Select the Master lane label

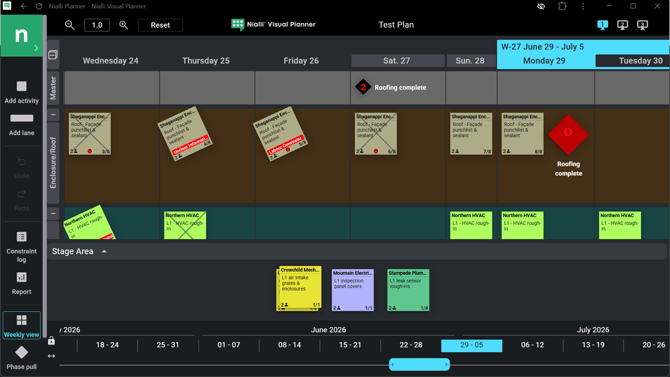coord(53,88)
